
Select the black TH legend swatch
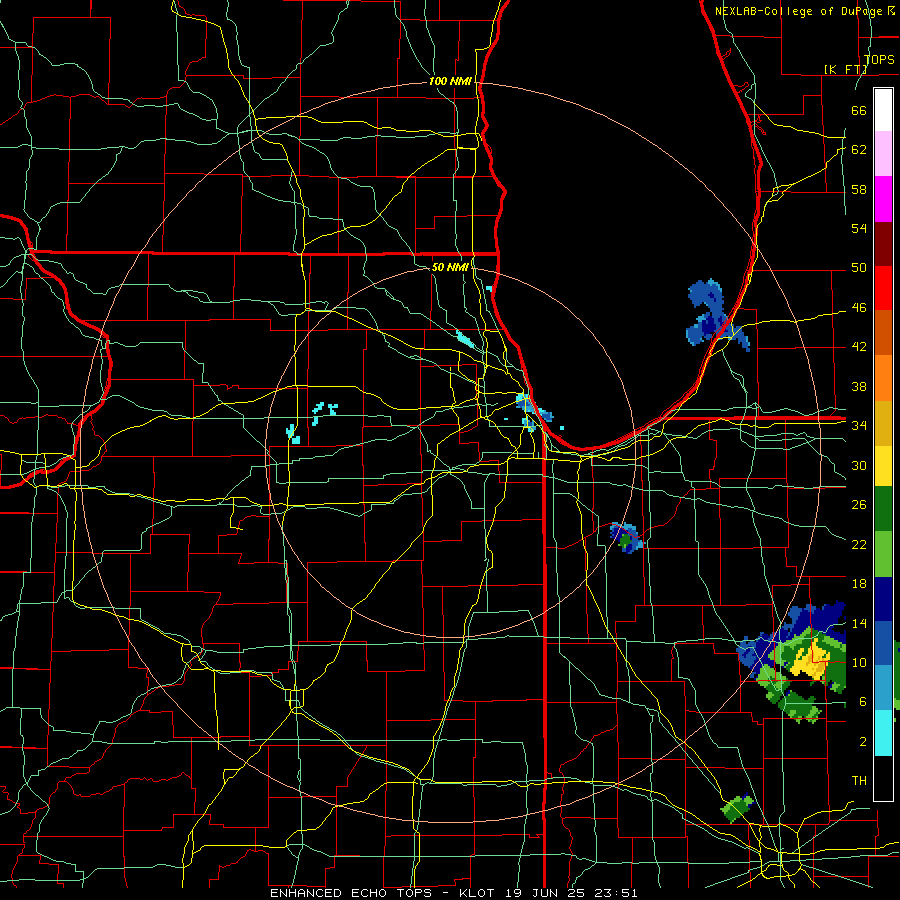tap(883, 778)
